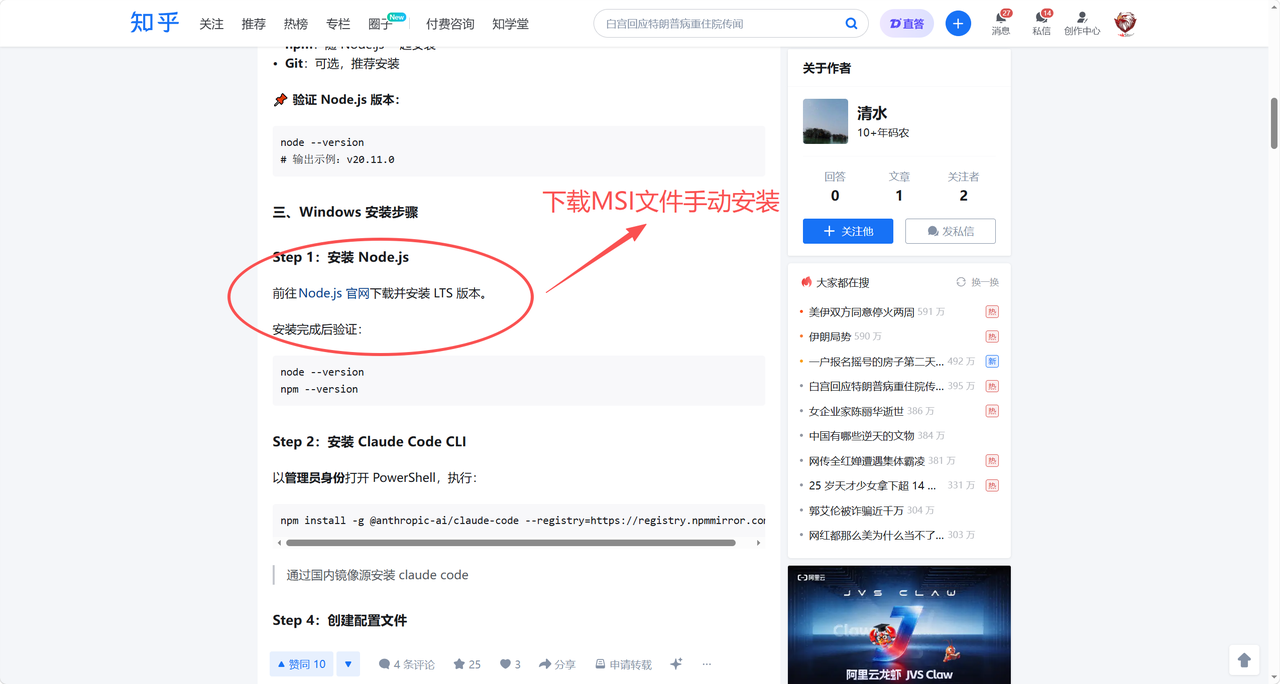Screen dimensions: 1280x684
Task: Click the 关注者 count 2
Action: coord(963,196)
